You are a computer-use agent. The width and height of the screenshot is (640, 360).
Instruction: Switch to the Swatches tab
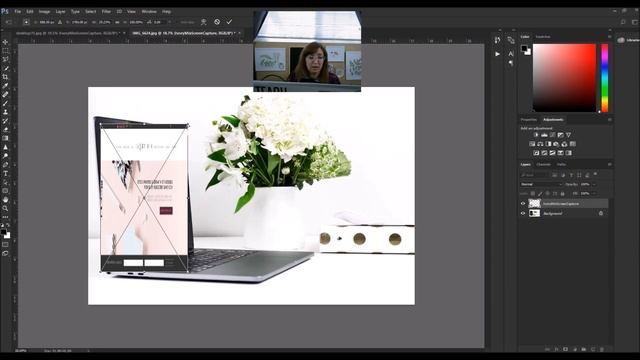tap(543, 37)
